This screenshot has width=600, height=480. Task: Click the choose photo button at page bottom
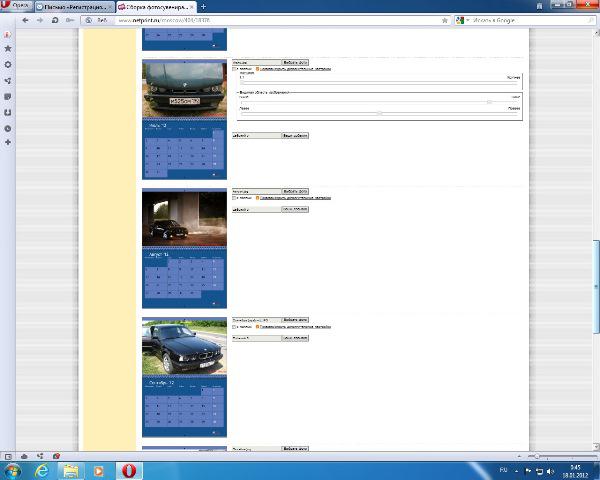click(295, 449)
